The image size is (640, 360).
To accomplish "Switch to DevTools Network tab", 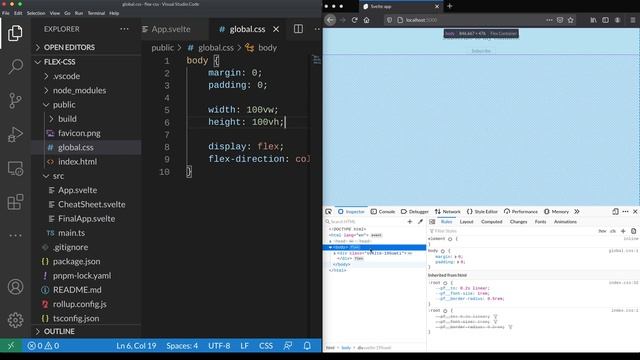I will 447,211.
